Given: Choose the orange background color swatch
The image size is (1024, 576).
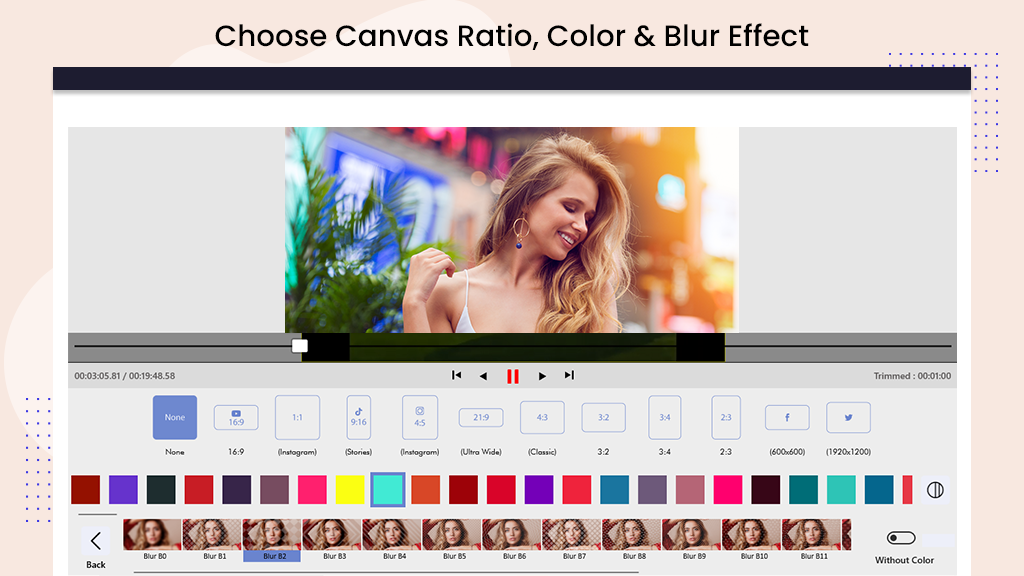Looking at the screenshot, I should (x=426, y=490).
